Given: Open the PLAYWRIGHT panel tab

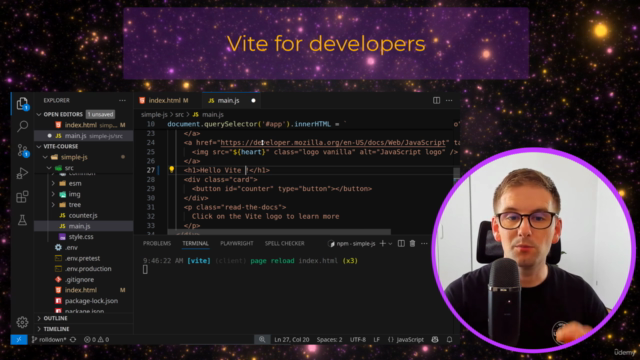Looking at the screenshot, I should click(x=237, y=244).
